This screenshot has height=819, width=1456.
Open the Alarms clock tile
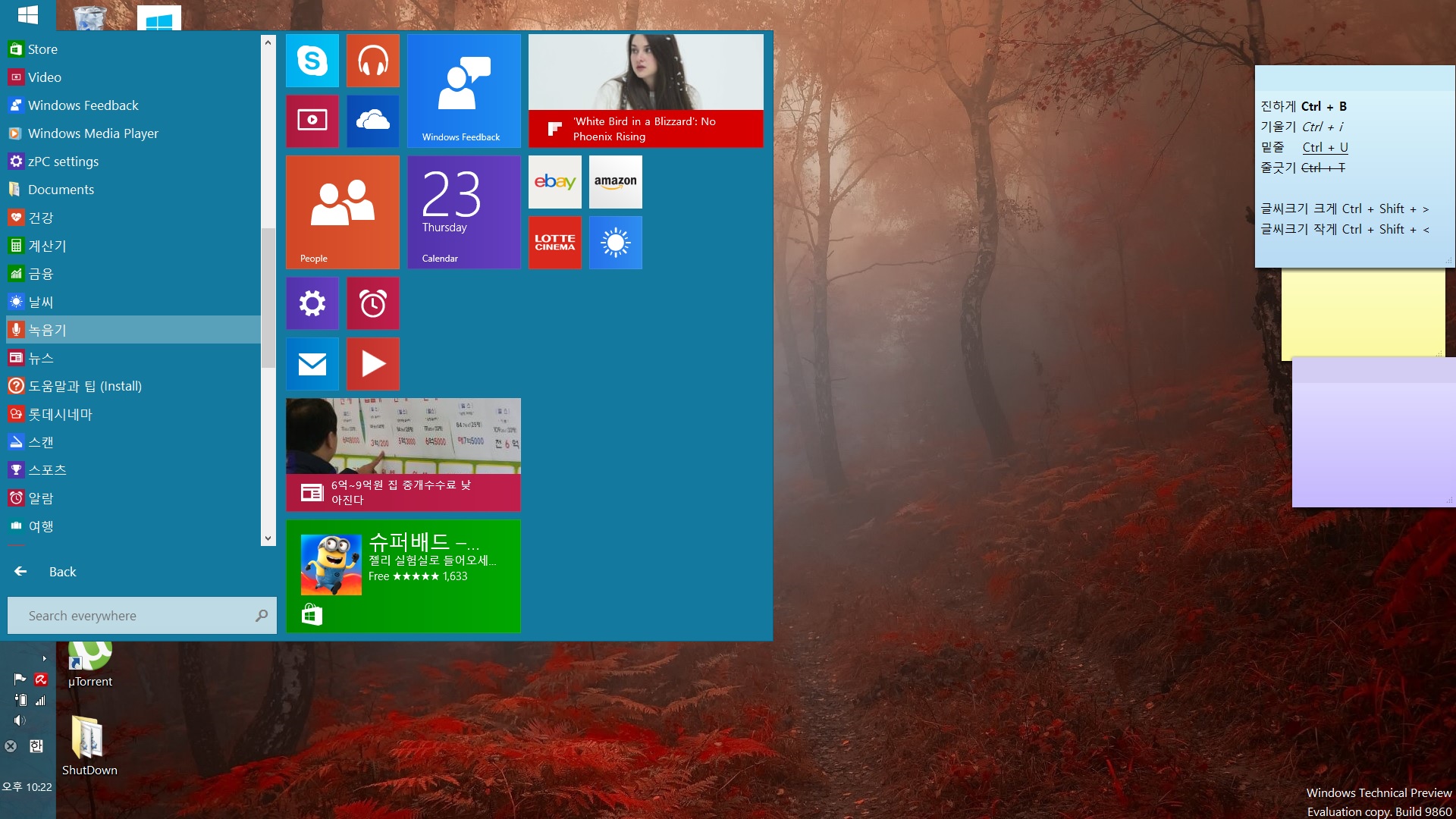click(372, 303)
